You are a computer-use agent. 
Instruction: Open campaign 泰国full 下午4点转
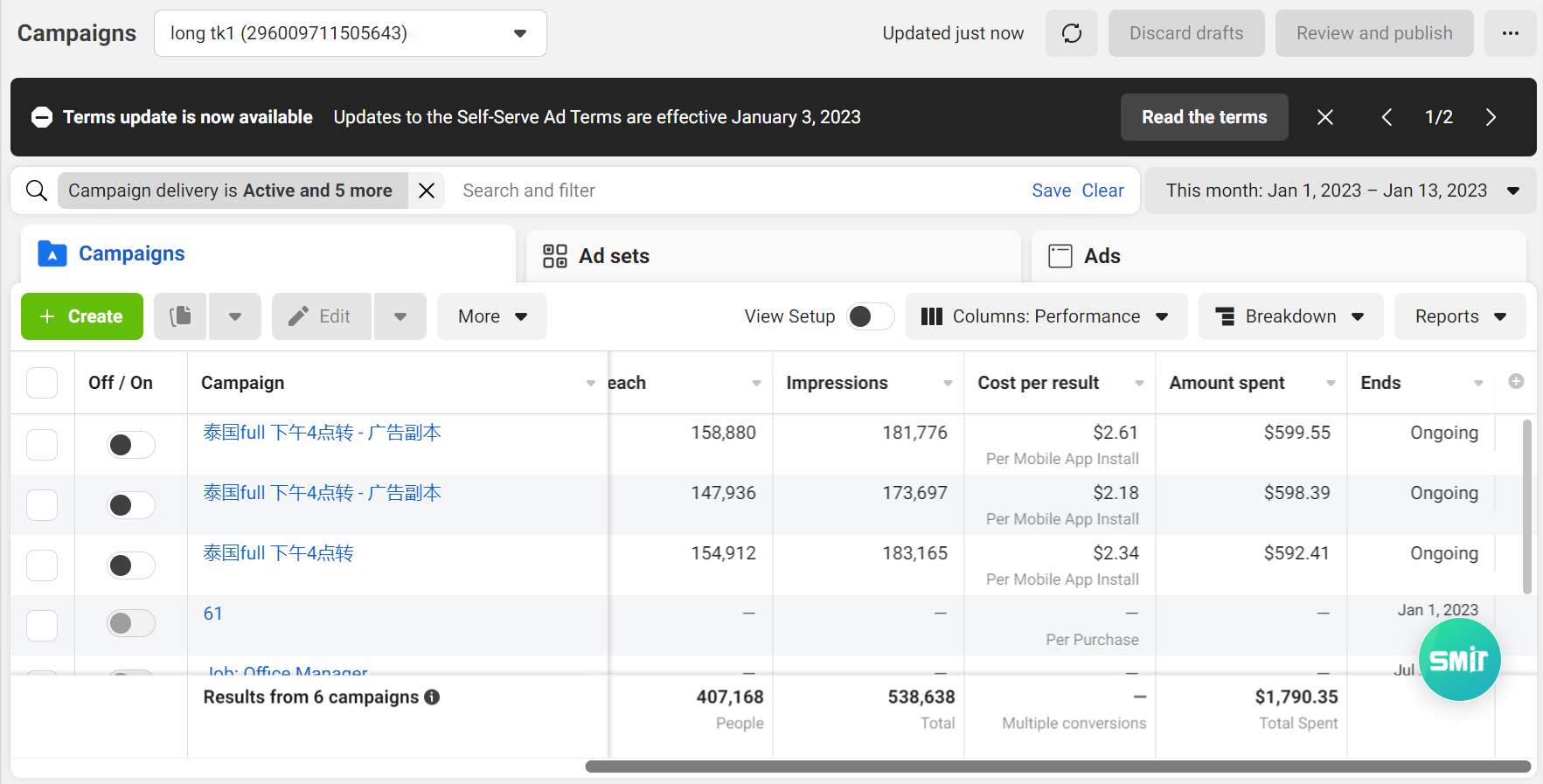pos(278,553)
